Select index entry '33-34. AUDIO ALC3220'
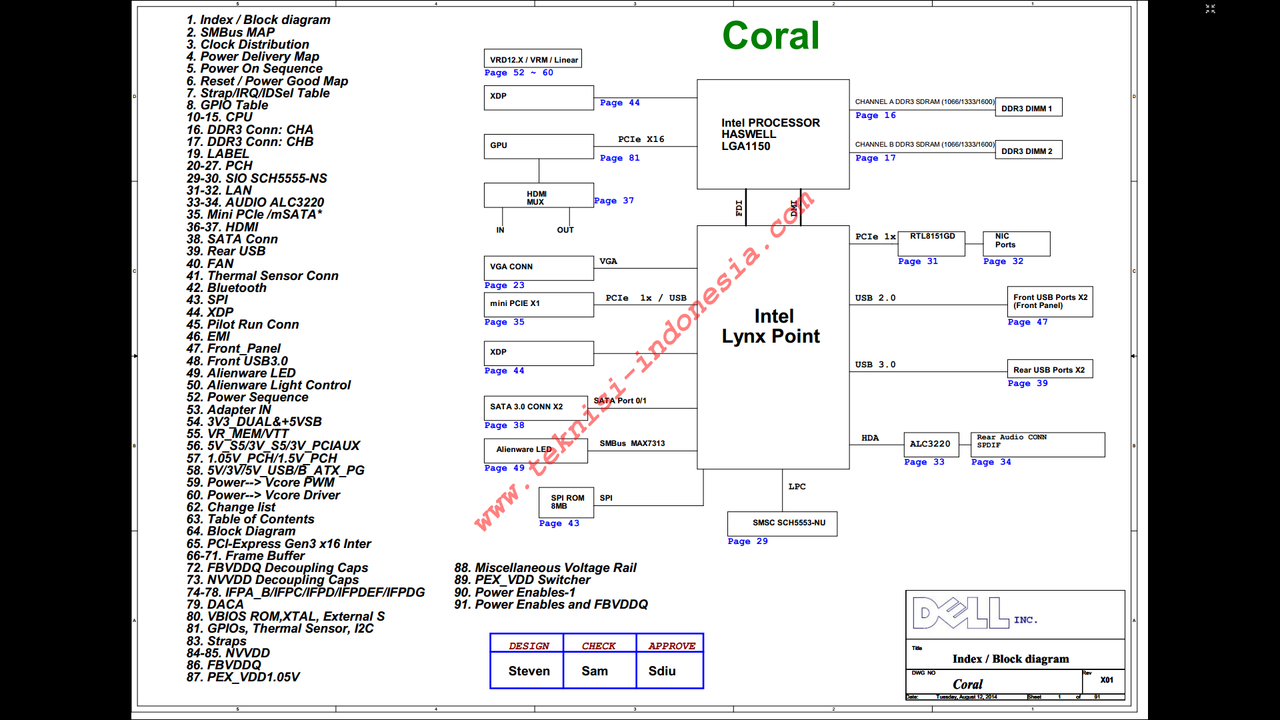The height and width of the screenshot is (720, 1280). [x=255, y=202]
